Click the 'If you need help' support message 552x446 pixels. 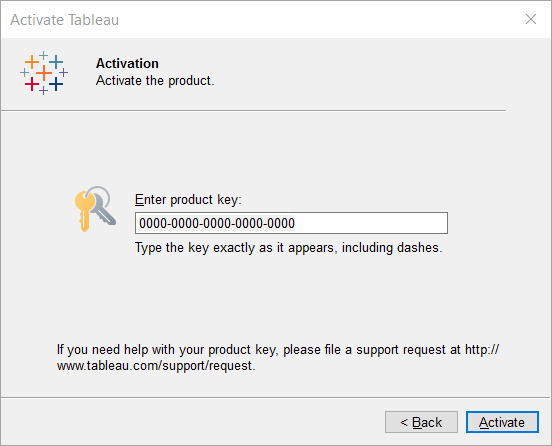coord(278,358)
